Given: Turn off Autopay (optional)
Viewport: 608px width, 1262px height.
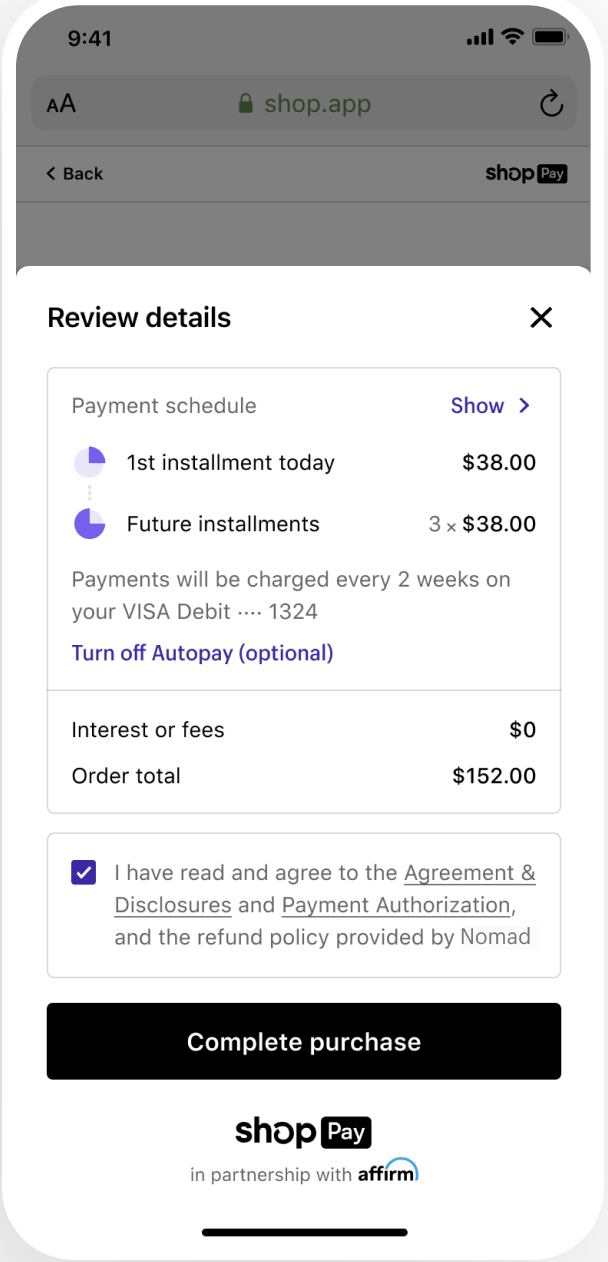Looking at the screenshot, I should tap(202, 653).
